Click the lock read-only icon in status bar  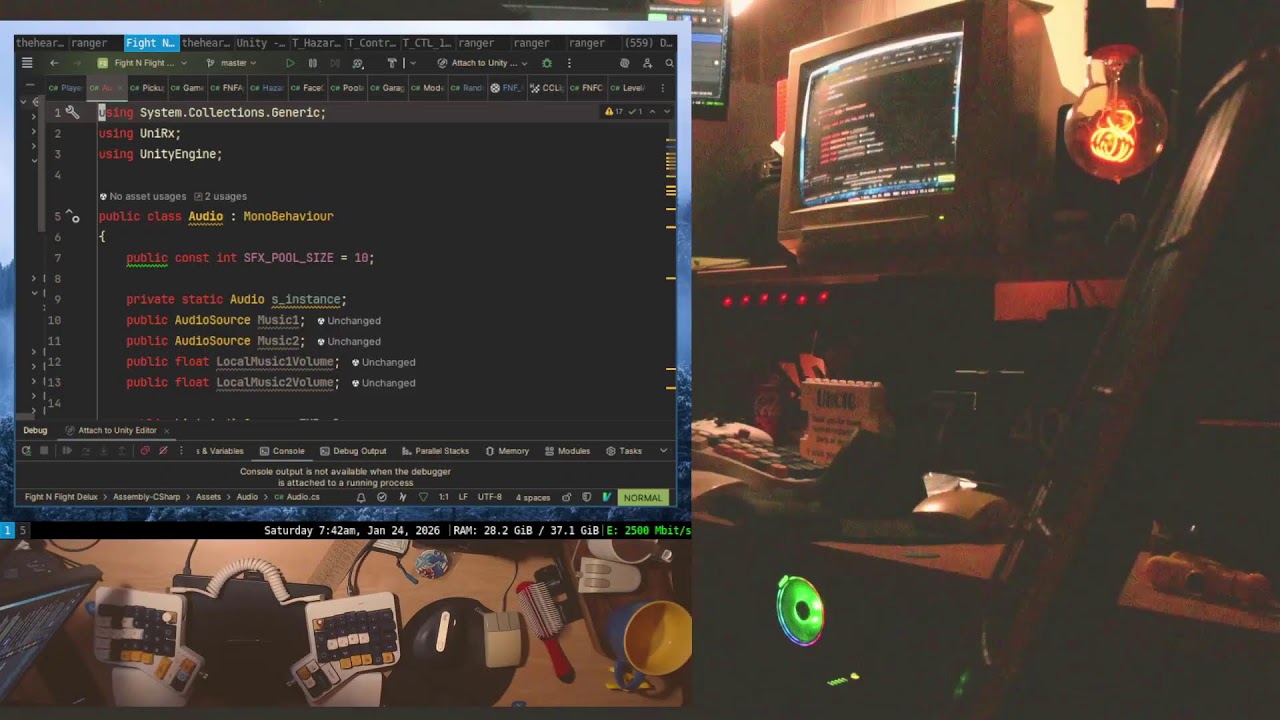[x=567, y=497]
